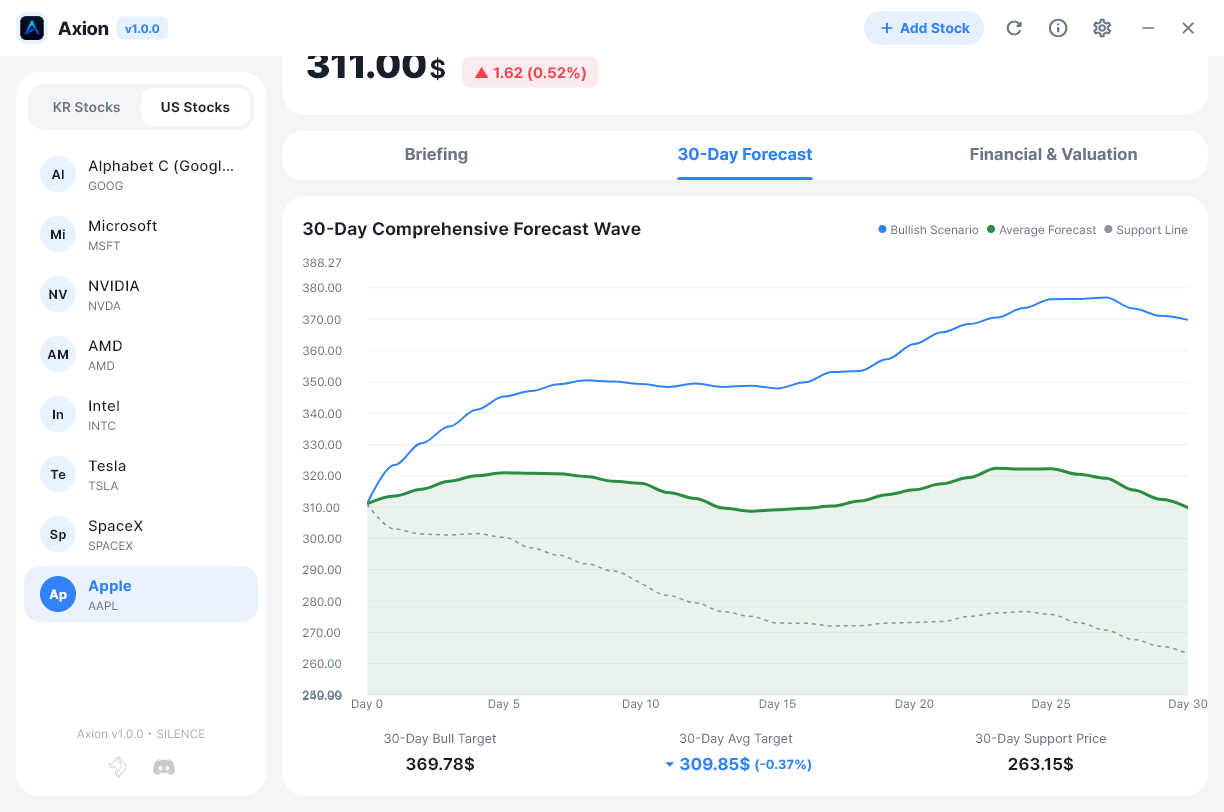Click the Axion v1.0.0 • SILENCE footer text
The image size is (1224, 812).
pyautogui.click(x=141, y=734)
